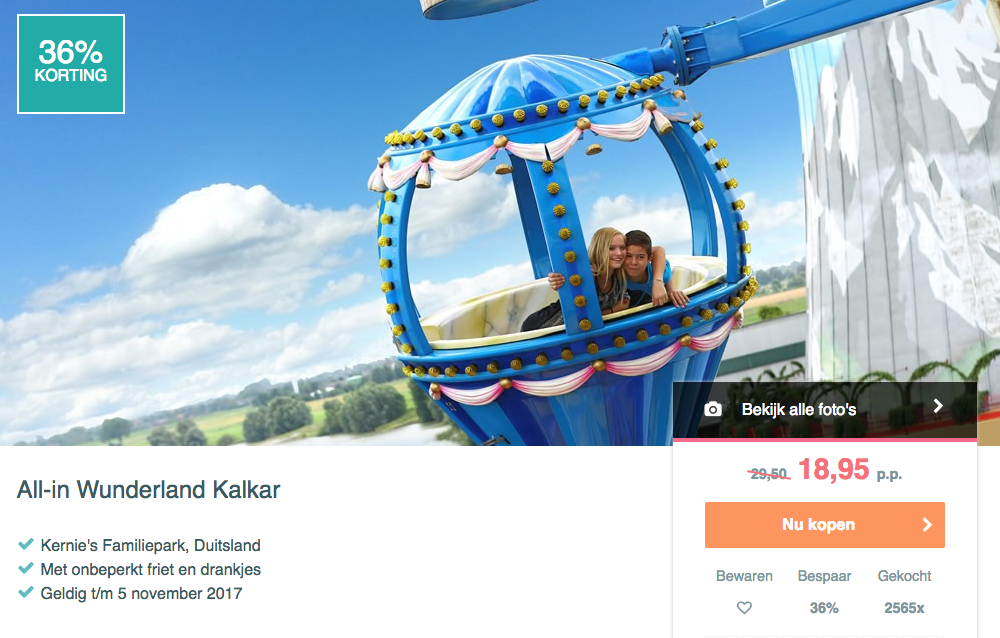
Task: Click the All-in Wunderland Kalkar title
Action: pyautogui.click(x=149, y=490)
